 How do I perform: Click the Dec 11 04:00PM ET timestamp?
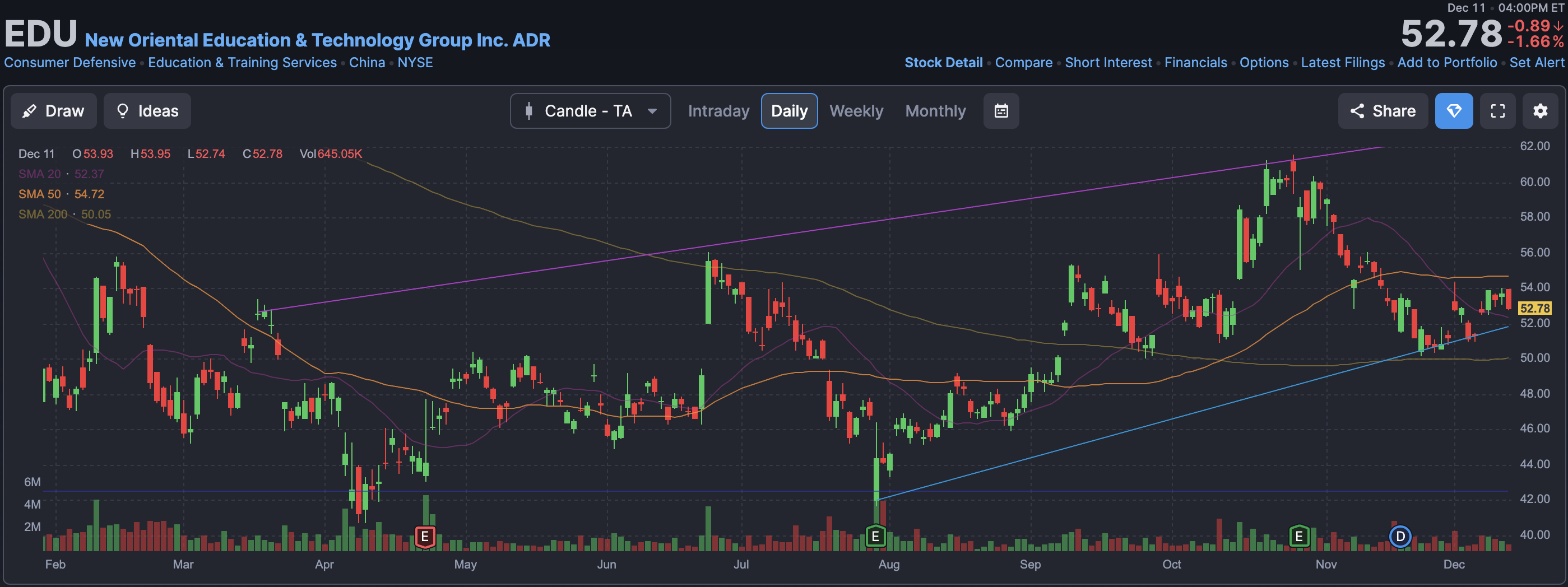1505,8
